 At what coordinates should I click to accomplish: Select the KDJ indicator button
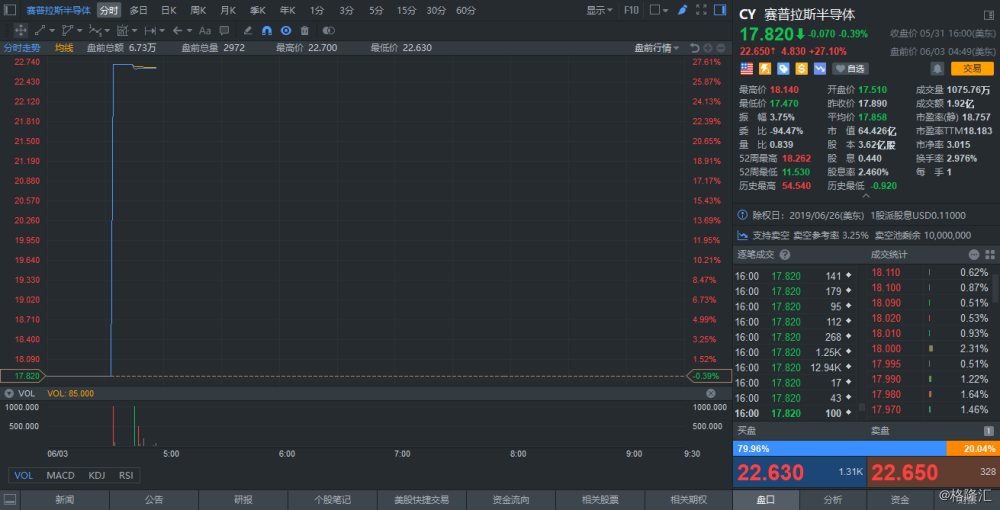(x=97, y=475)
